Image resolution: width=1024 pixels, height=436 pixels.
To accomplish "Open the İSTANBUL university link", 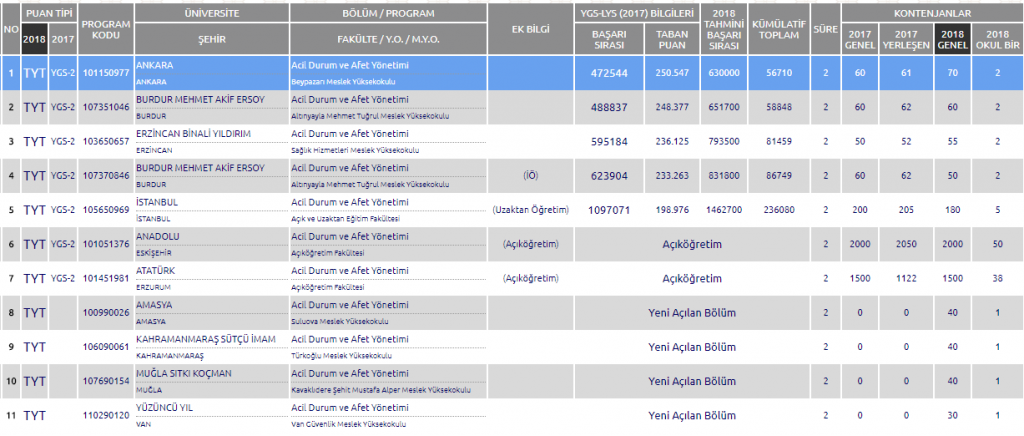I will point(157,203).
